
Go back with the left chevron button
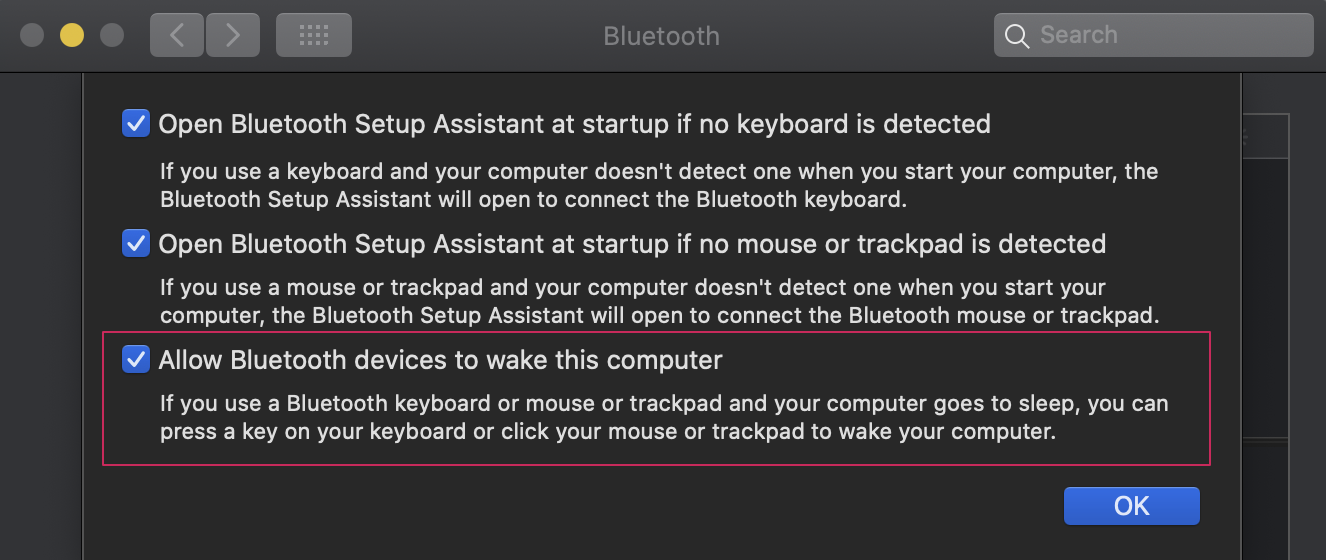(x=177, y=35)
